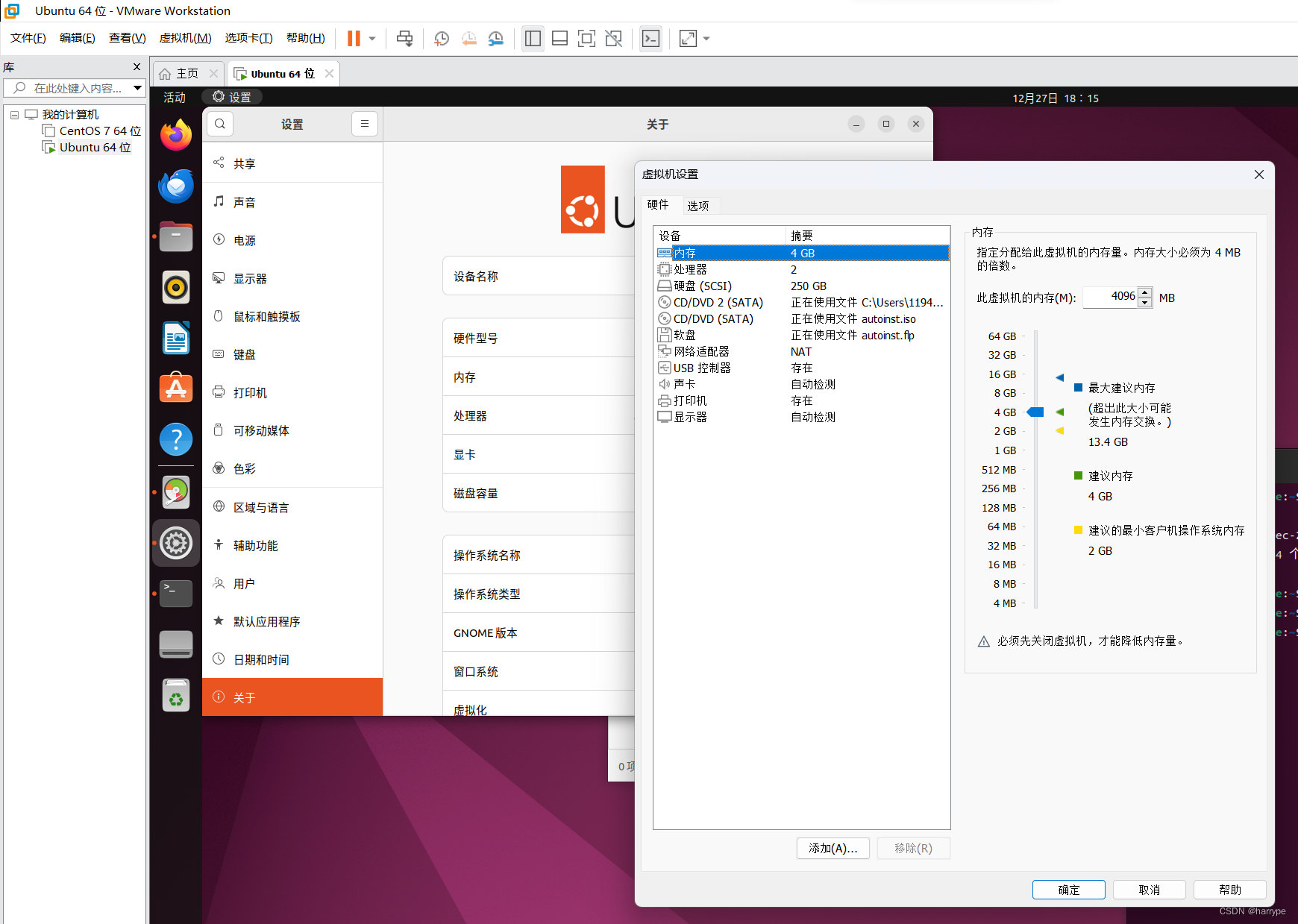
Task: Click the search icon in Settings
Action: point(220,124)
